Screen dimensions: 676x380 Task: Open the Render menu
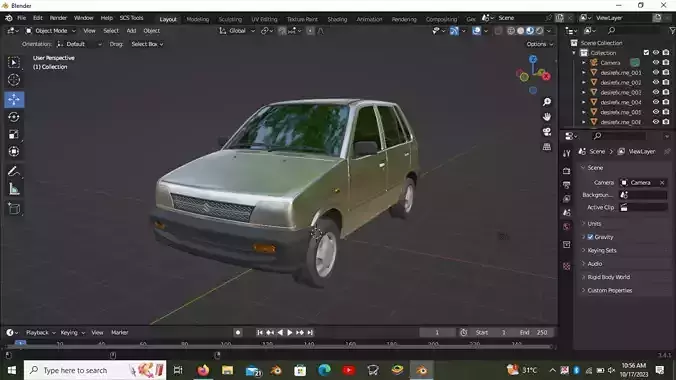click(58, 18)
